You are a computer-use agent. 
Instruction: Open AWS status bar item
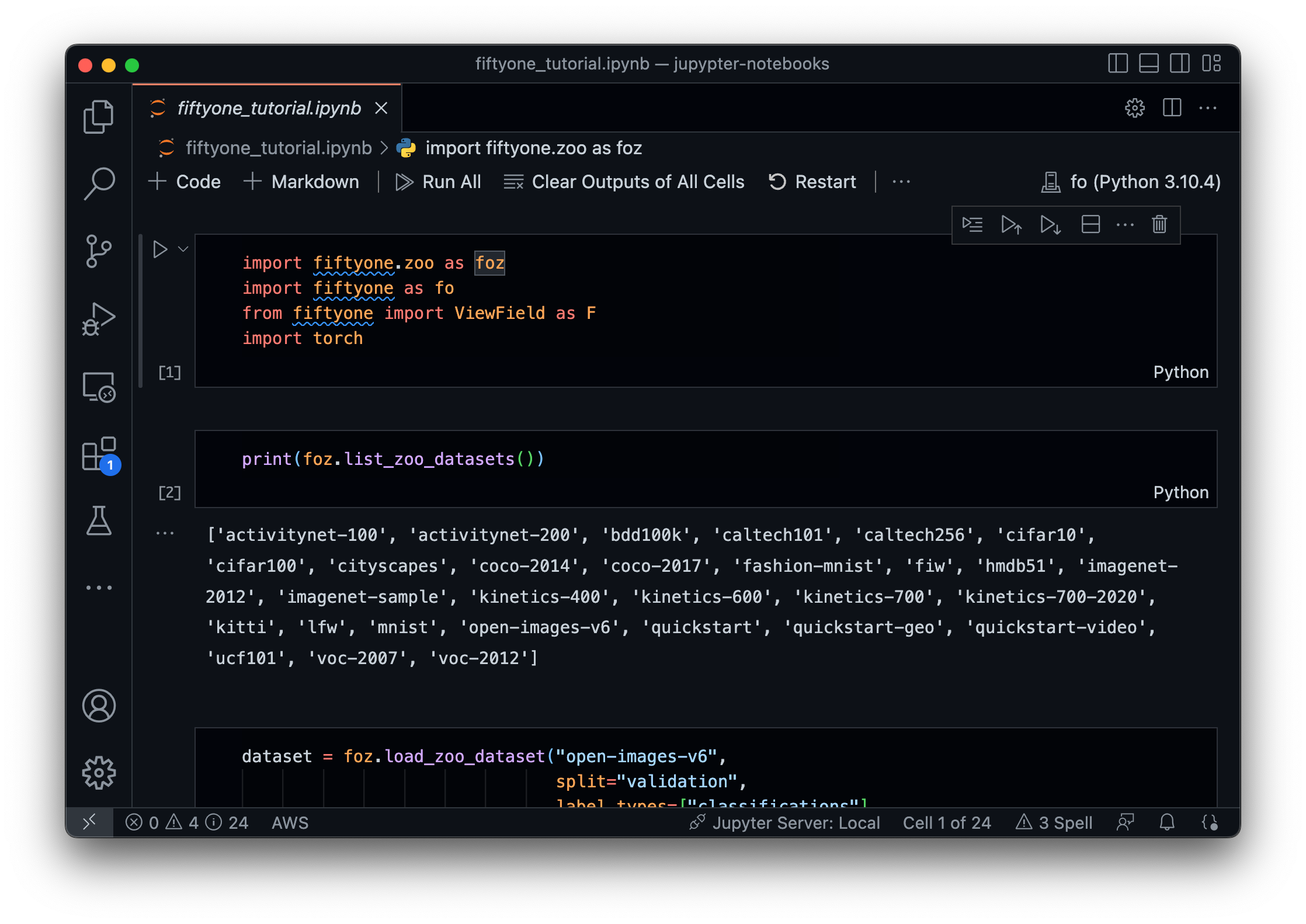290,822
